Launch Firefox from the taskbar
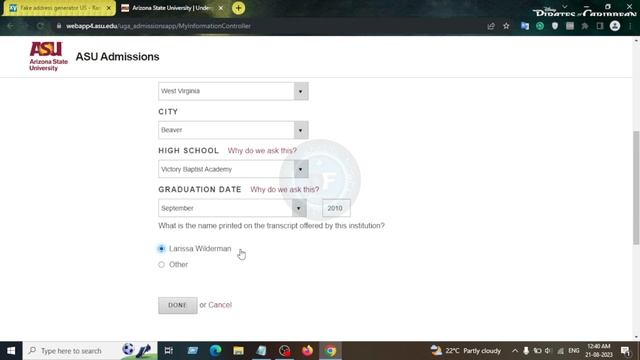640x360 pixels. (307, 351)
